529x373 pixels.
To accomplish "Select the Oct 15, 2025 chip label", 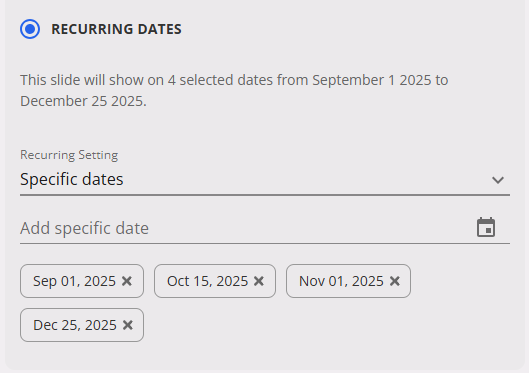I will [207, 281].
